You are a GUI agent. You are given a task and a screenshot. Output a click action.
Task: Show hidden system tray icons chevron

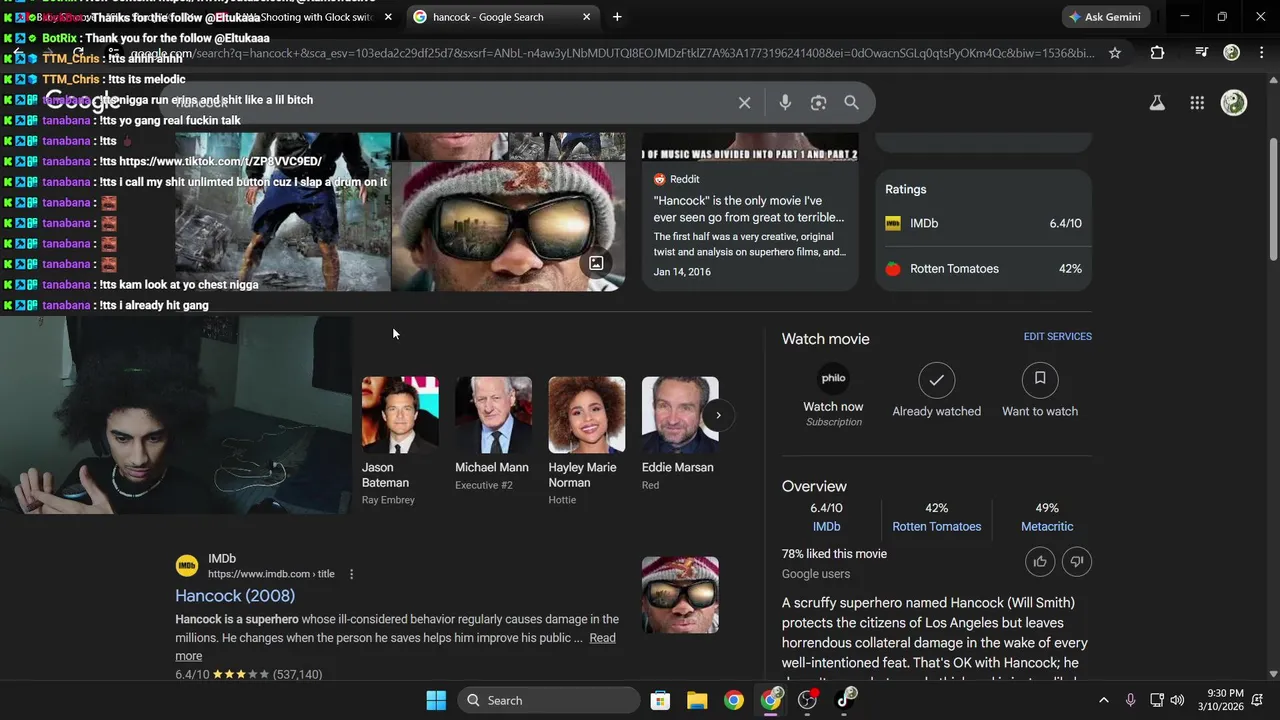pyautogui.click(x=1103, y=700)
